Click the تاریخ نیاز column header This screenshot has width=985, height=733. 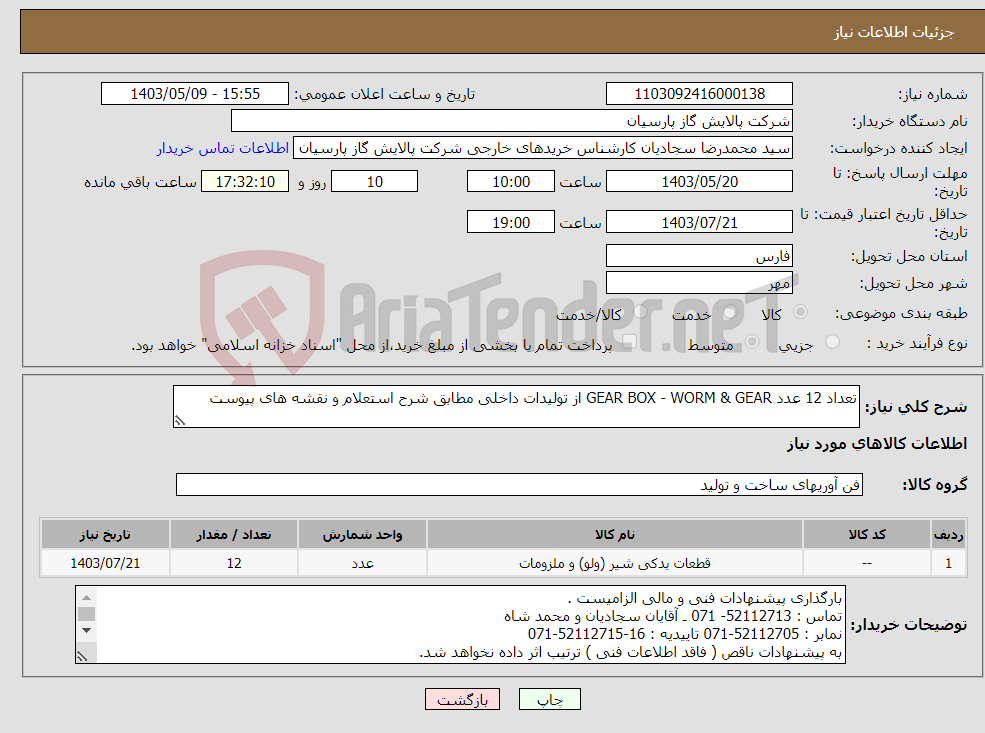pos(105,535)
